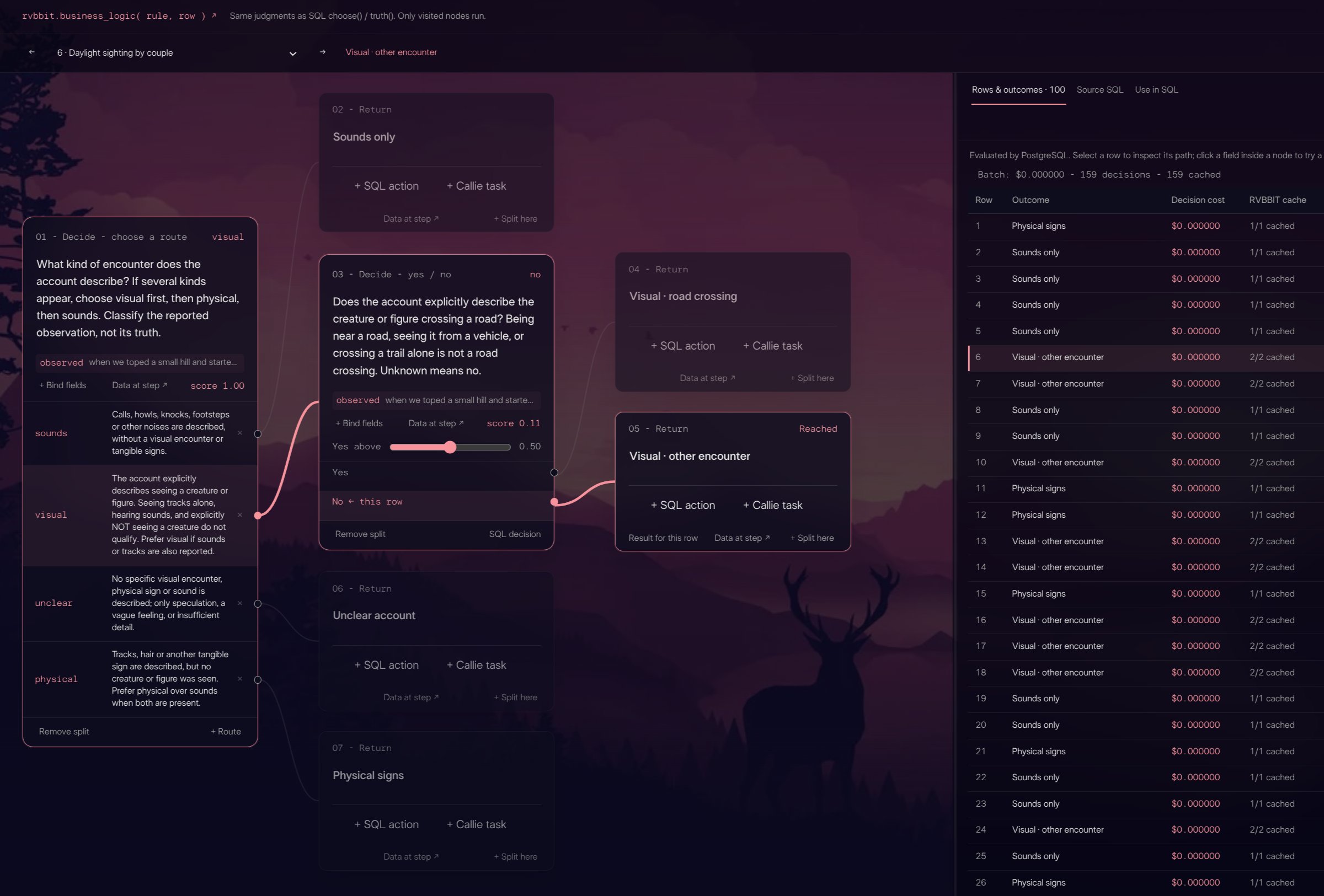Click the observed field in node 01
Screen dimensions: 1324x896
pyautogui.click(x=140, y=363)
